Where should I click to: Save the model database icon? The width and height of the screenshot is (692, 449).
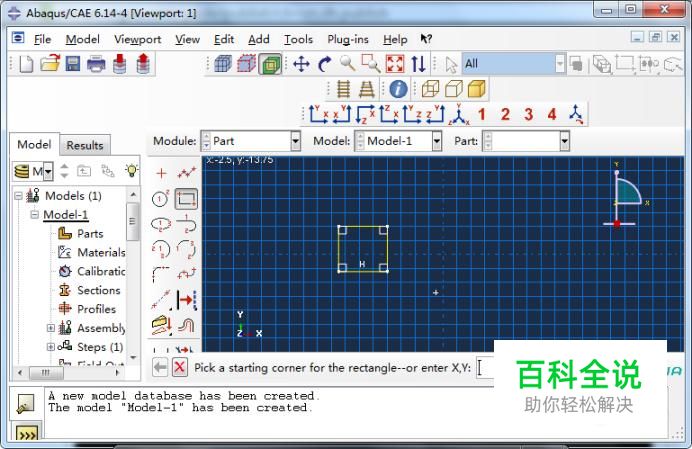[x=73, y=64]
